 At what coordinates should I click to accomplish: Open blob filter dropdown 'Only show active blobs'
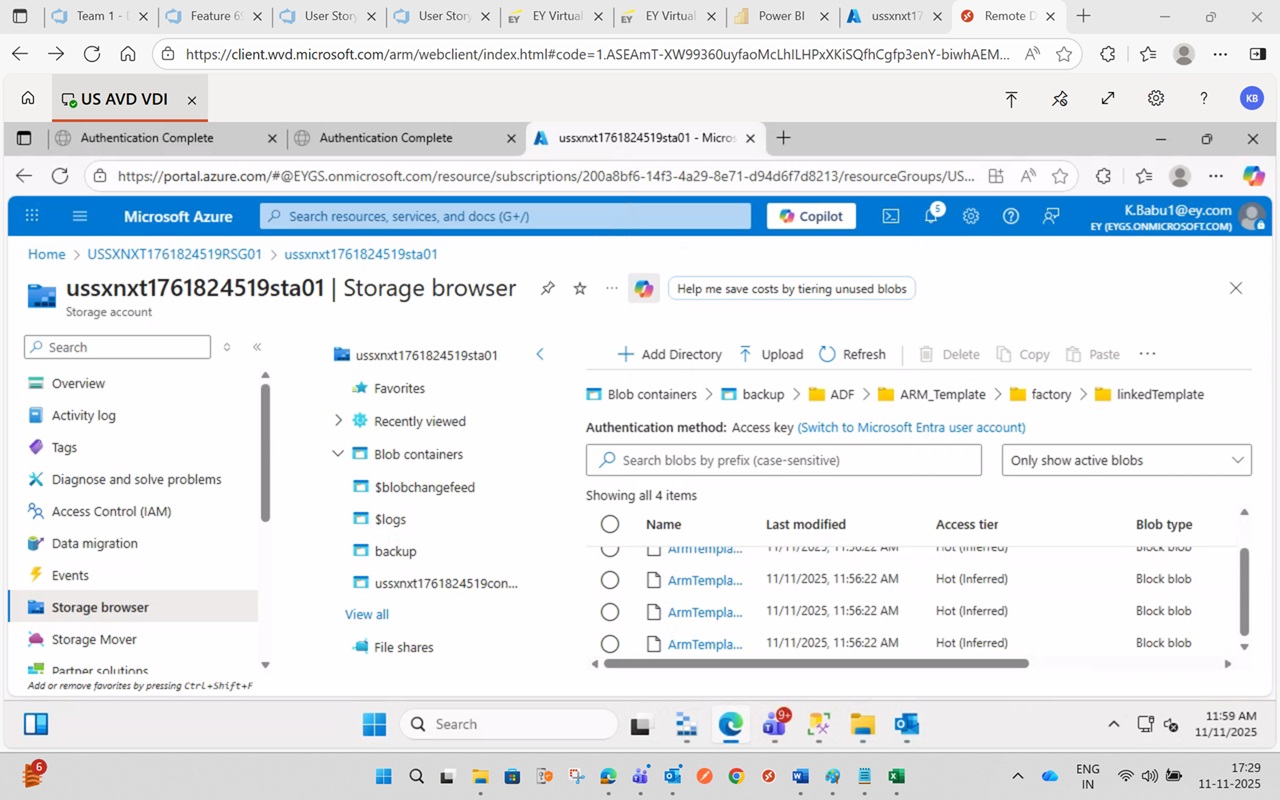pyautogui.click(x=1126, y=460)
